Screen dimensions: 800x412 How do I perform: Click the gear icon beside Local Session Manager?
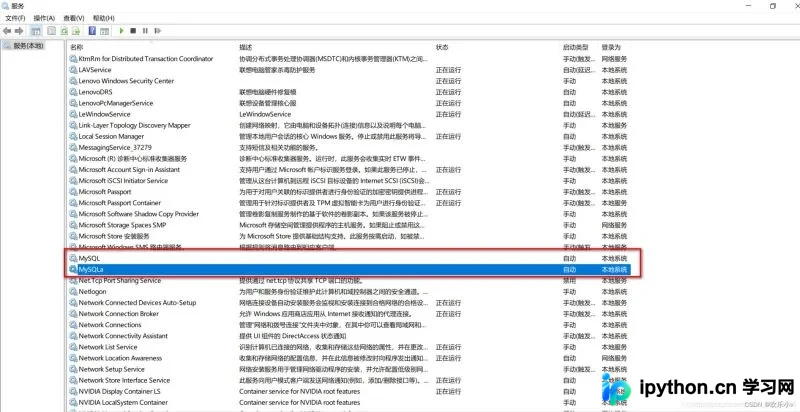click(73, 137)
